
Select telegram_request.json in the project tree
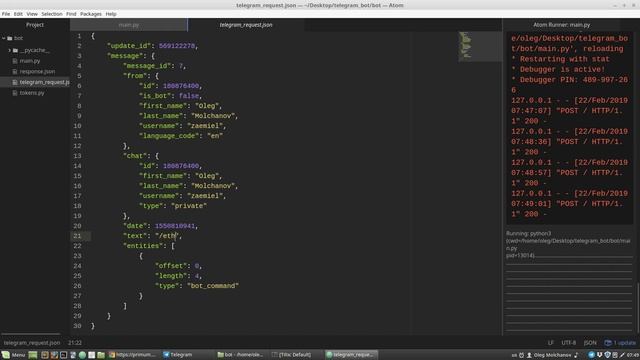tap(44, 82)
